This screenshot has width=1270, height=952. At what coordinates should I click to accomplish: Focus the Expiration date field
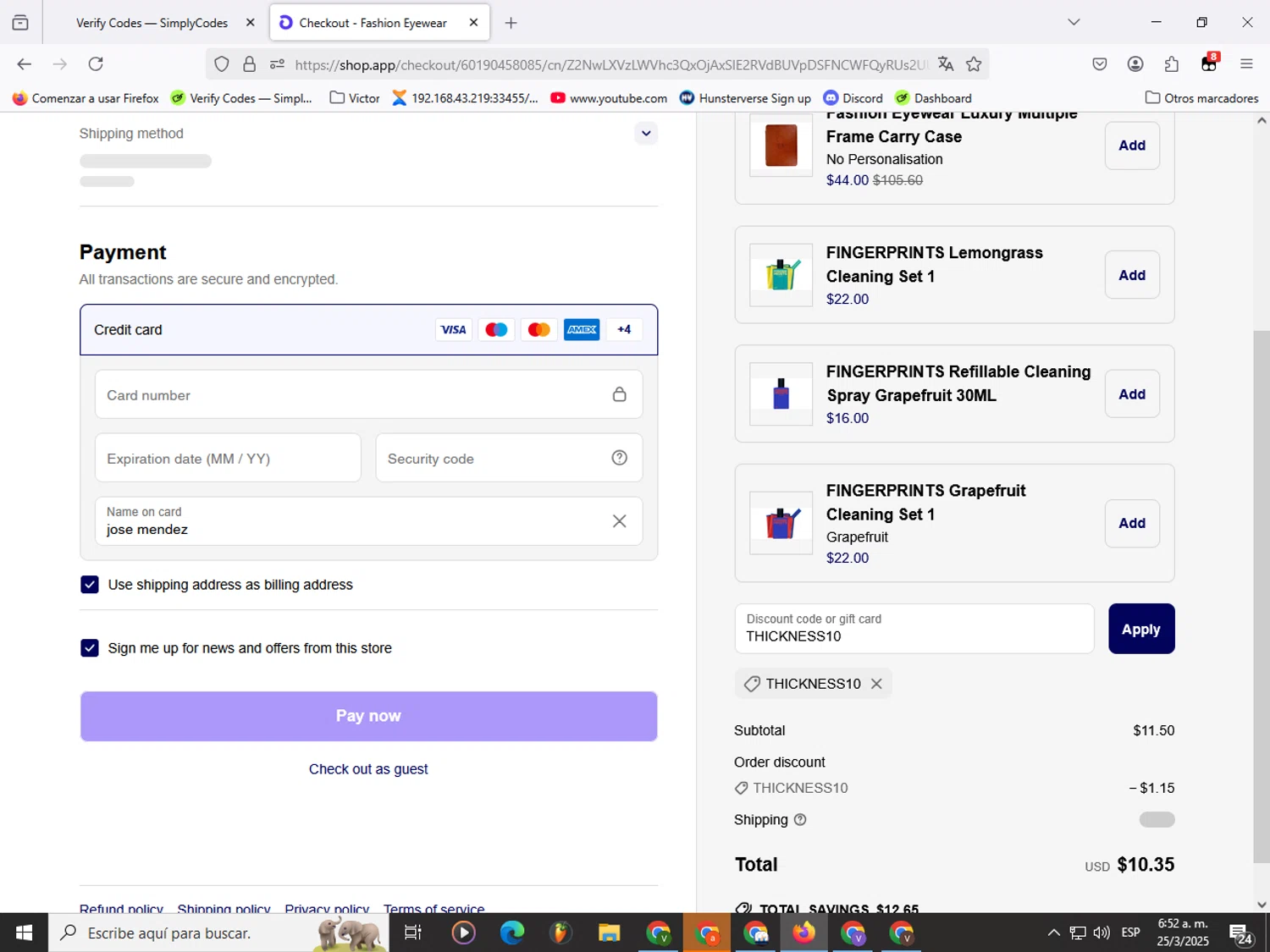click(x=228, y=458)
